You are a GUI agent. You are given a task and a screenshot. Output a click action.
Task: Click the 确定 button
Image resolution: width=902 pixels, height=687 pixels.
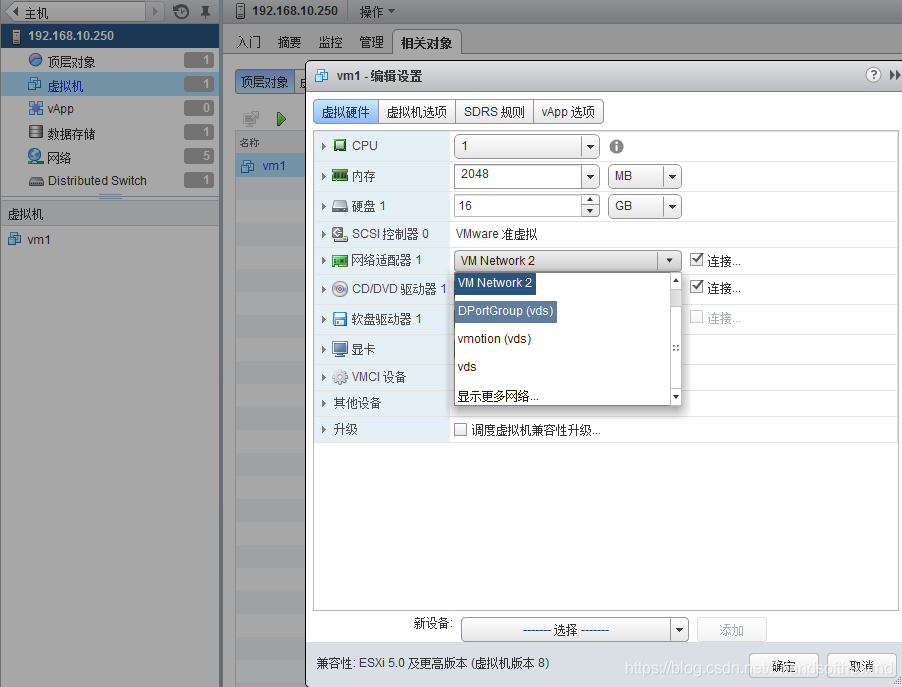click(x=783, y=666)
